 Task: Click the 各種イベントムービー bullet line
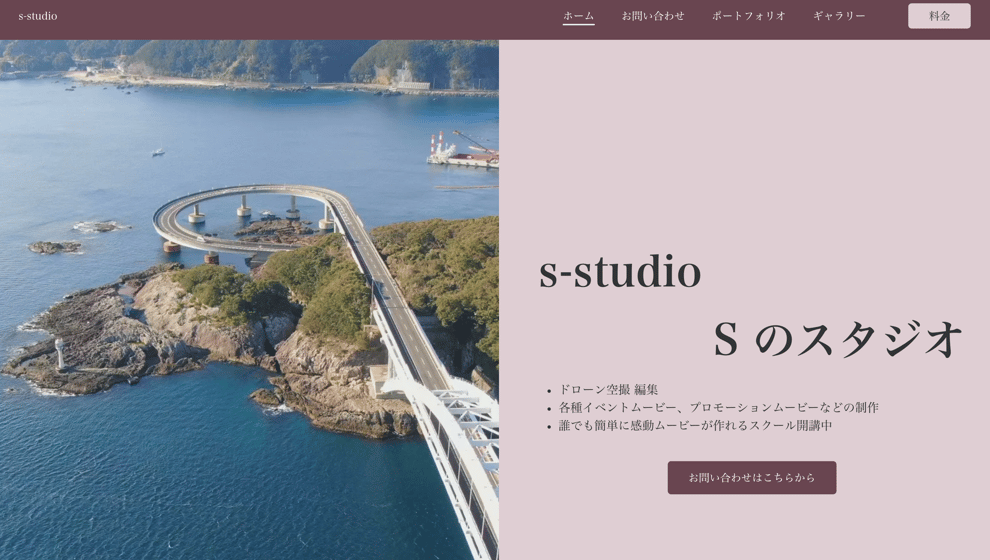(719, 407)
